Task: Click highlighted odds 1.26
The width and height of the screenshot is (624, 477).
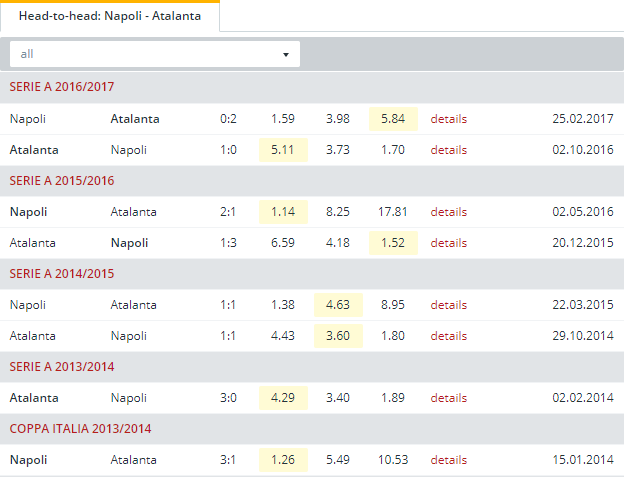Action: [x=283, y=460]
